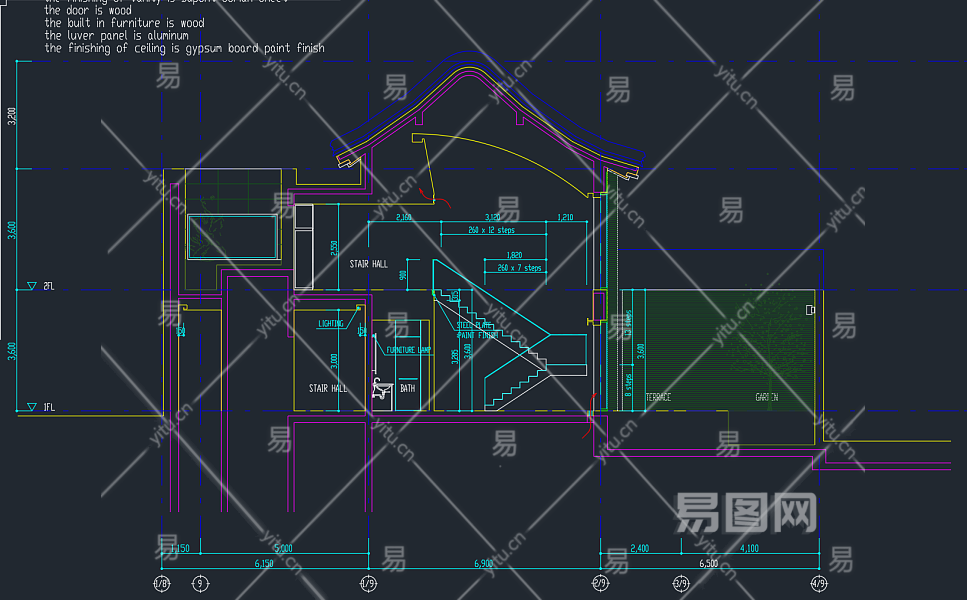Select the 2,550 vertical dimension in stair hall
The image size is (967, 600).
[334, 249]
